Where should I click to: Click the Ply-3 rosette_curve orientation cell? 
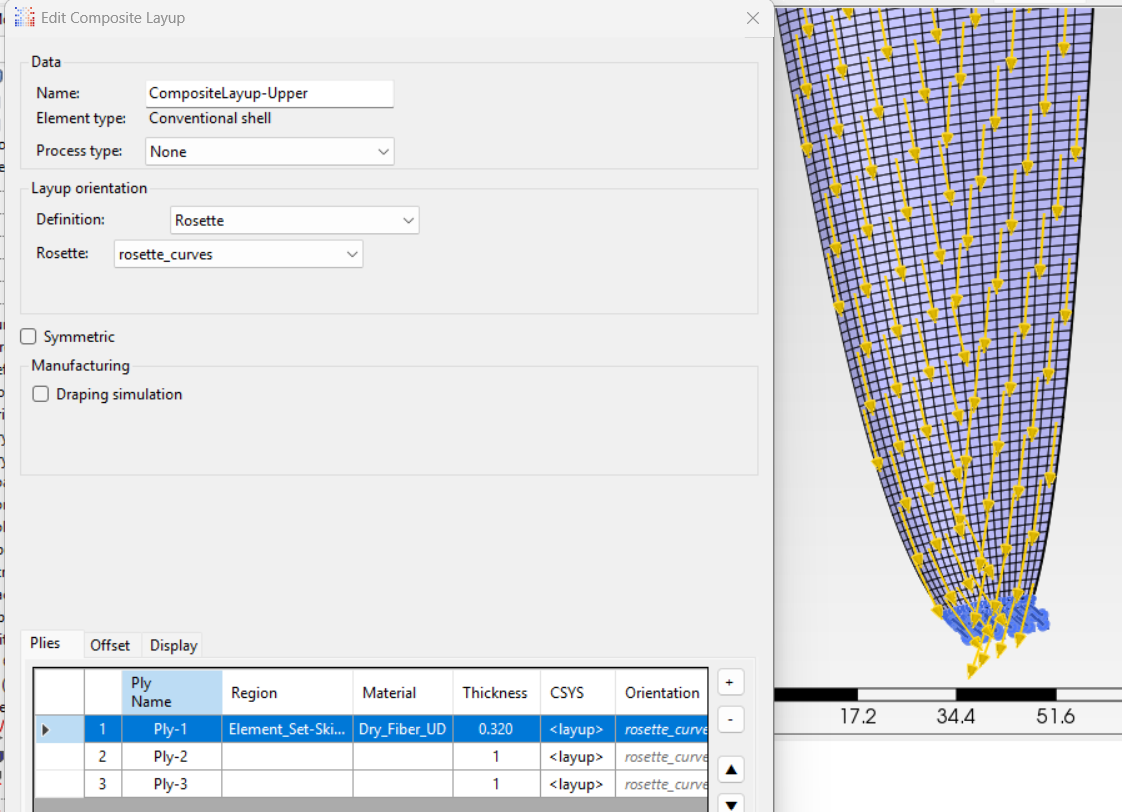pyautogui.click(x=662, y=784)
